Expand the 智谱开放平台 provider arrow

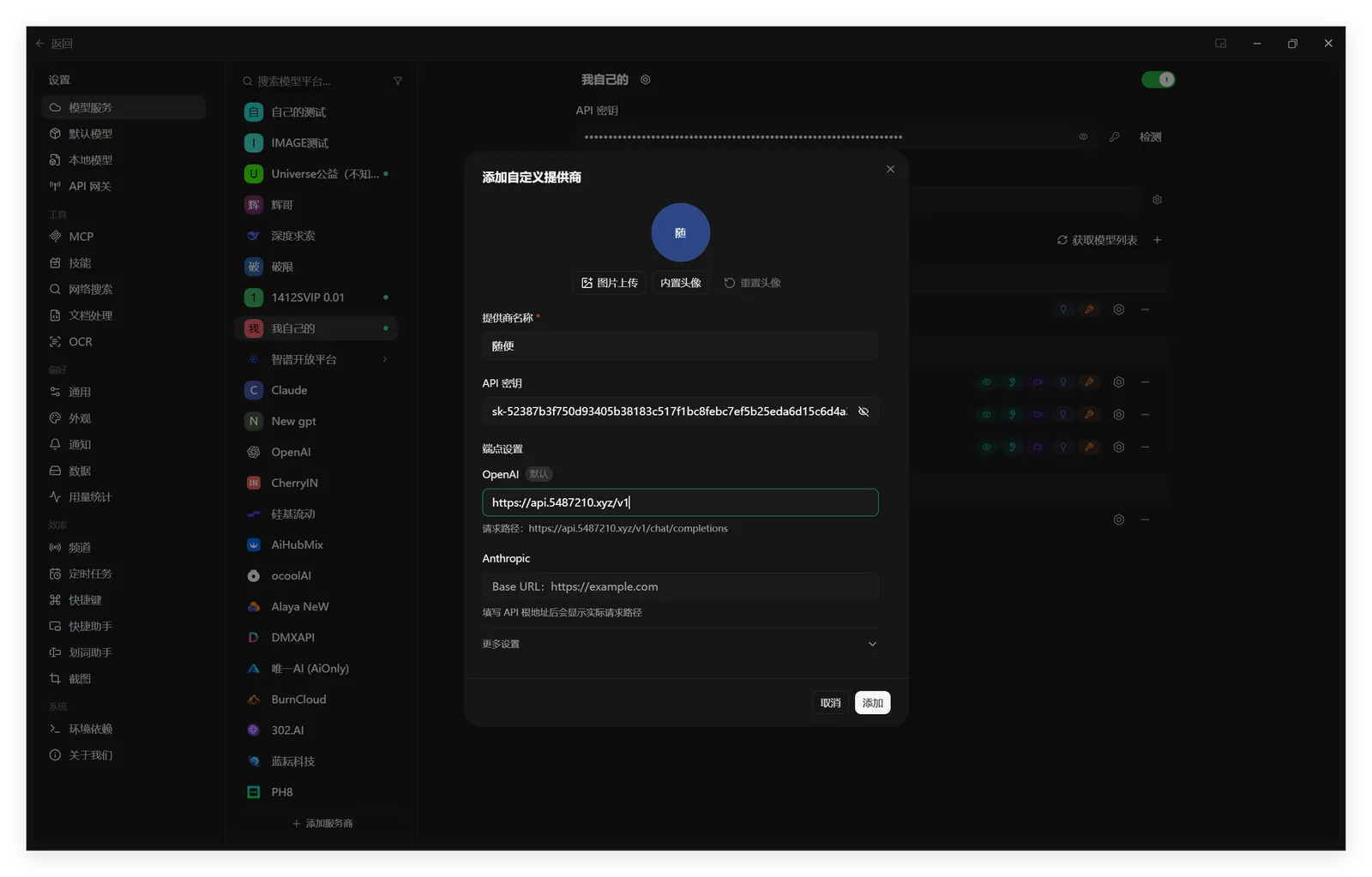coord(385,359)
